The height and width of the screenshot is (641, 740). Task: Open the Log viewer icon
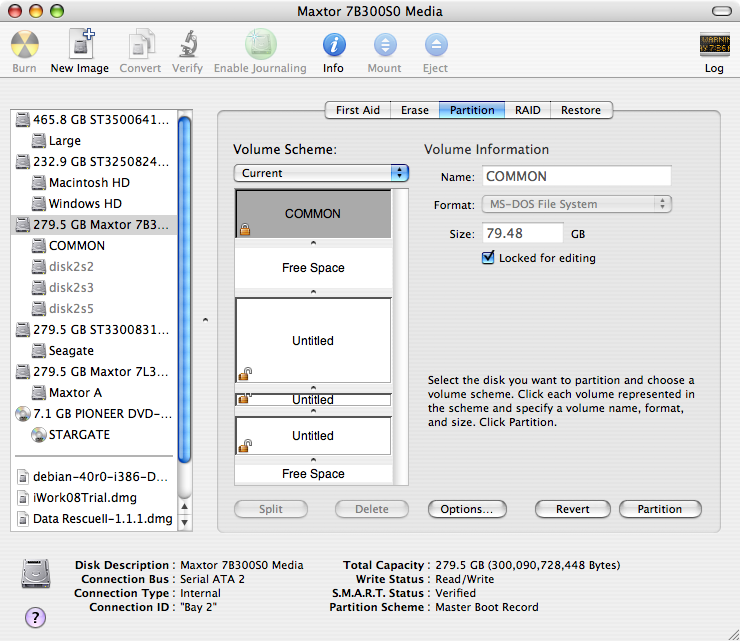(x=714, y=45)
